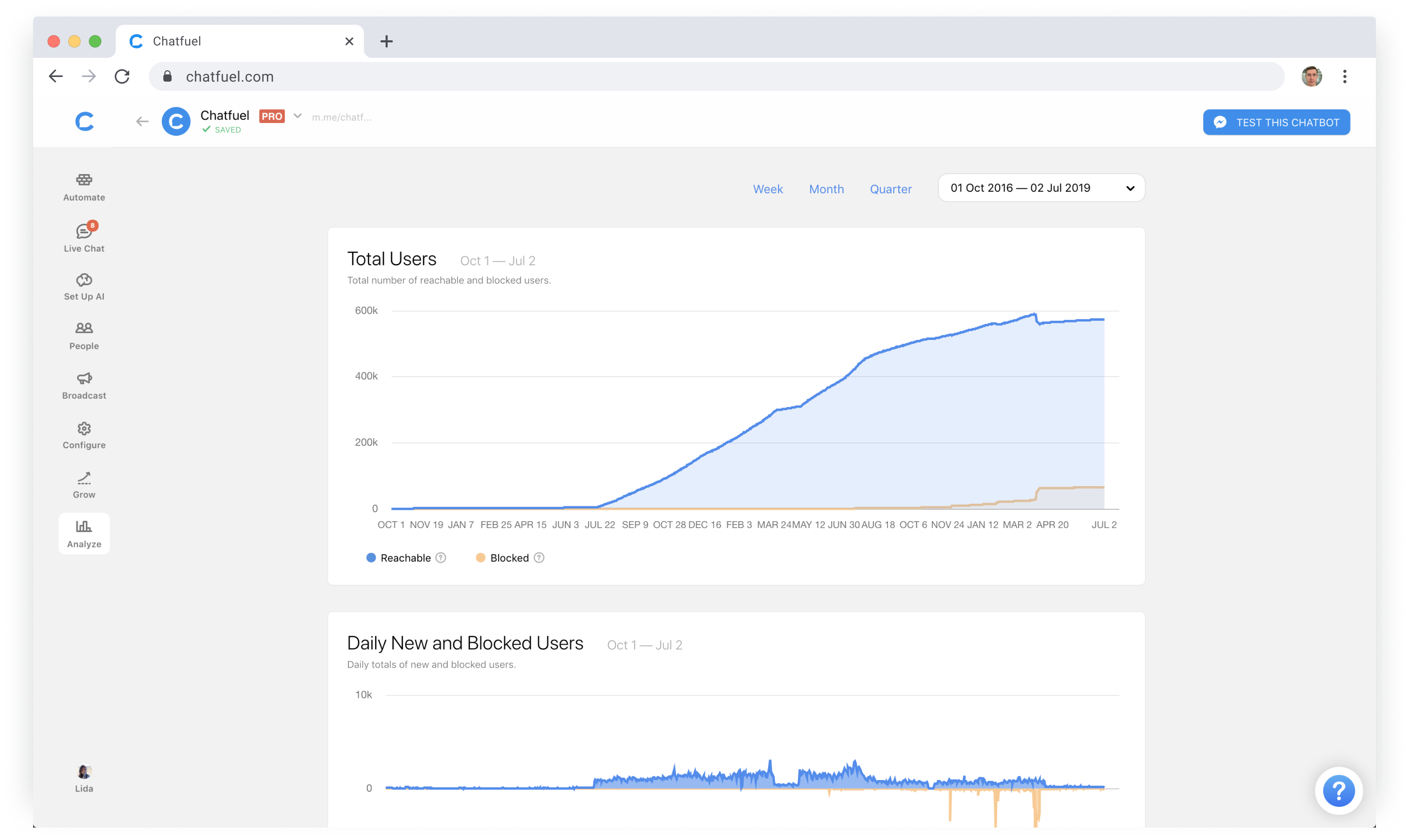Toggle the Reachable series in legend
Image resolution: width=1409 pixels, height=840 pixels.
coord(399,557)
